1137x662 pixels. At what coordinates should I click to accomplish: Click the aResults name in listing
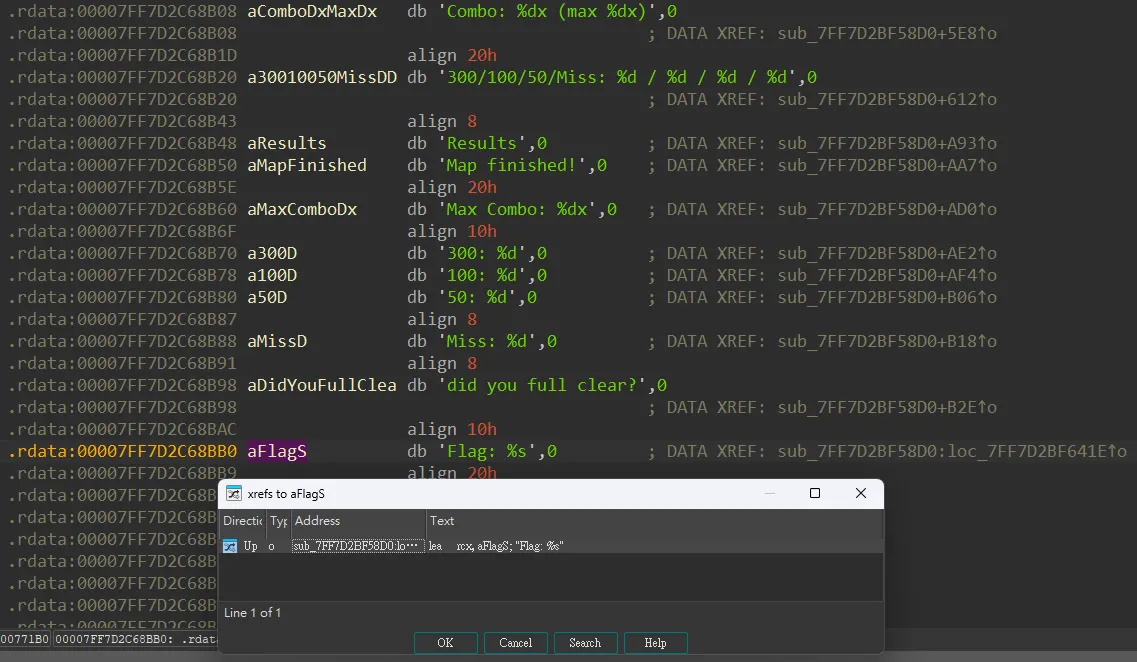pyautogui.click(x=287, y=144)
